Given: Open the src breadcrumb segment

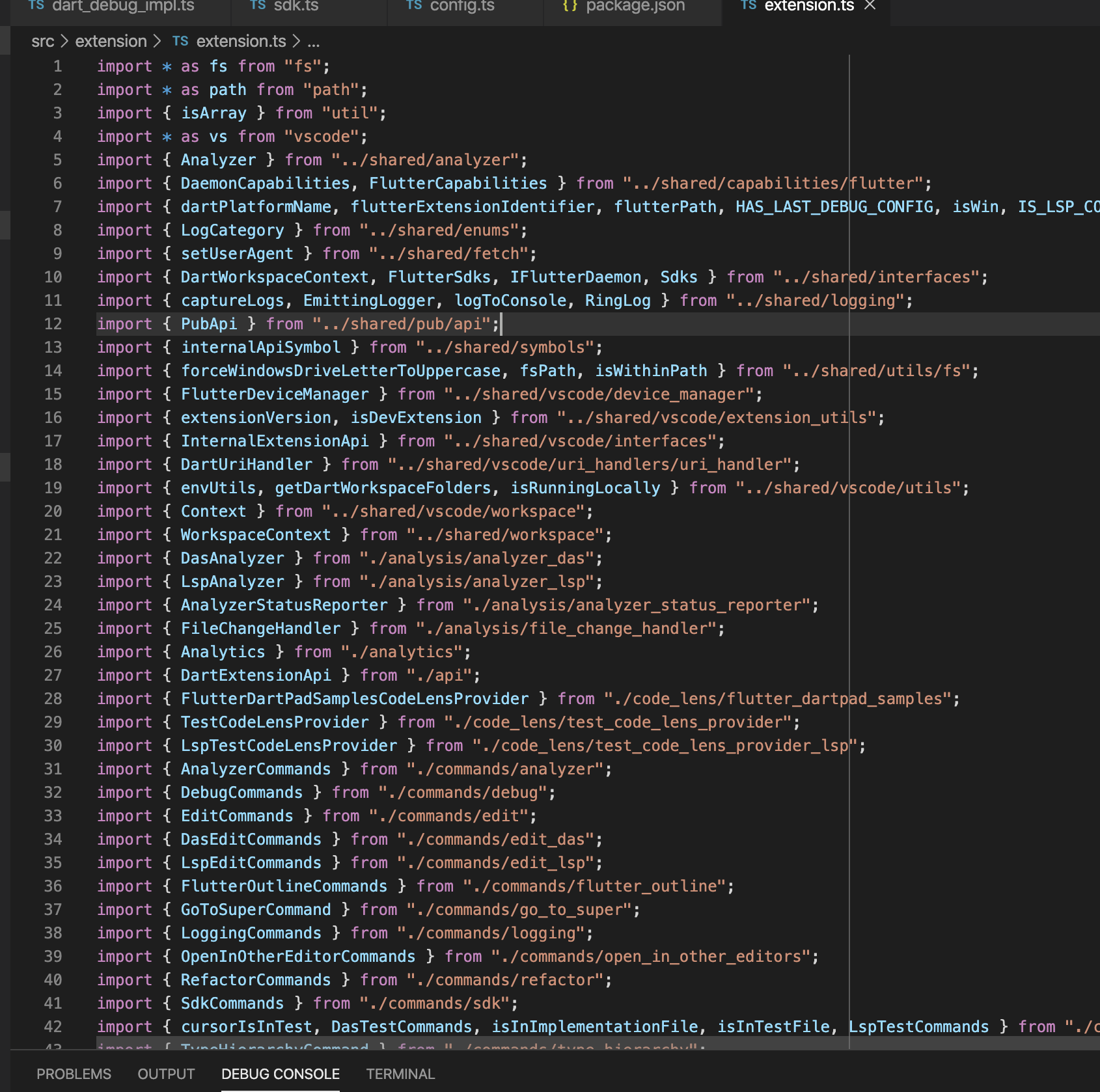Looking at the screenshot, I should (43, 42).
